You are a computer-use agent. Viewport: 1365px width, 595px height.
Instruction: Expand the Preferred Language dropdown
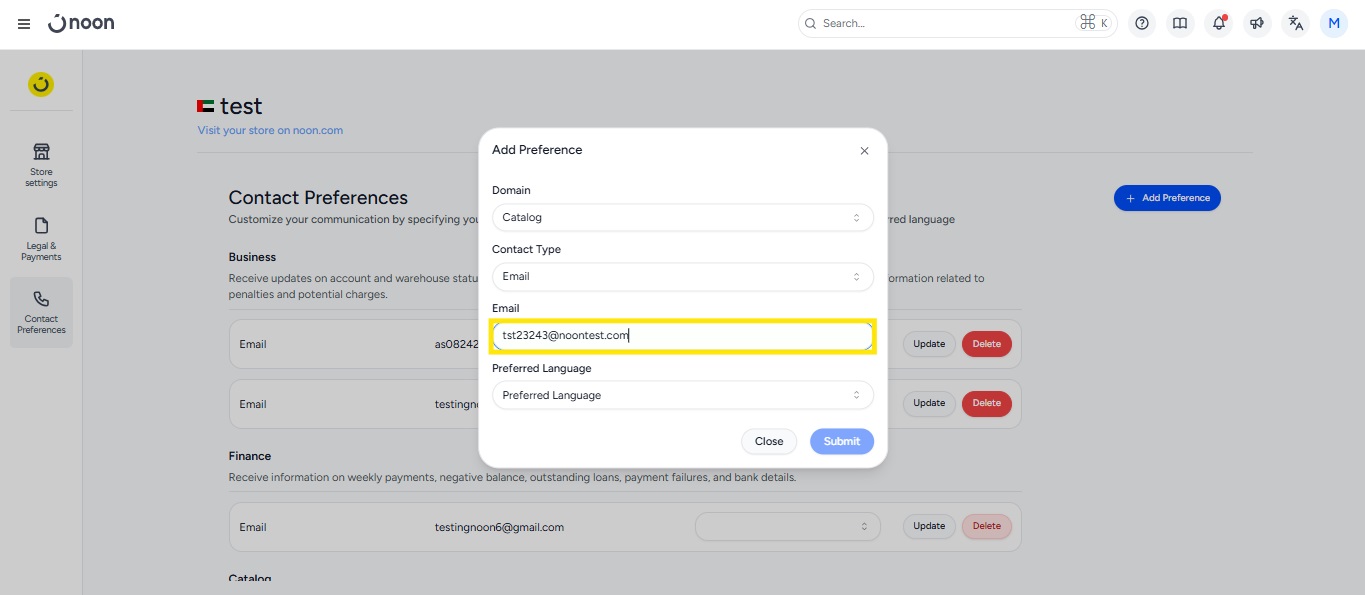coord(682,395)
